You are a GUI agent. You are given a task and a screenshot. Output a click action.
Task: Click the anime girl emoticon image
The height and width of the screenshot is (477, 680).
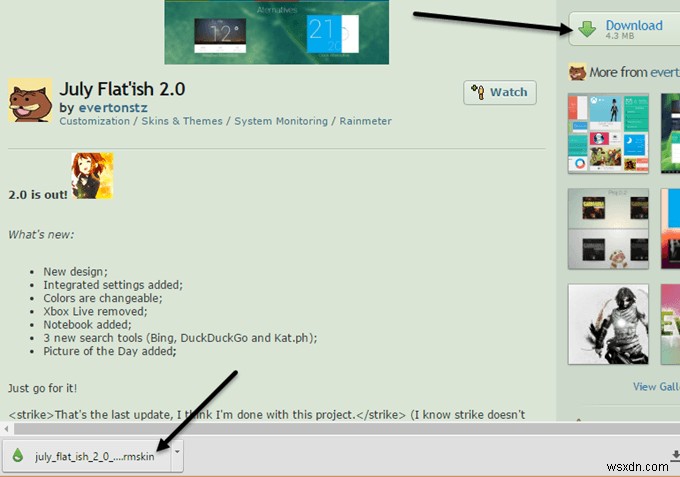pyautogui.click(x=92, y=176)
